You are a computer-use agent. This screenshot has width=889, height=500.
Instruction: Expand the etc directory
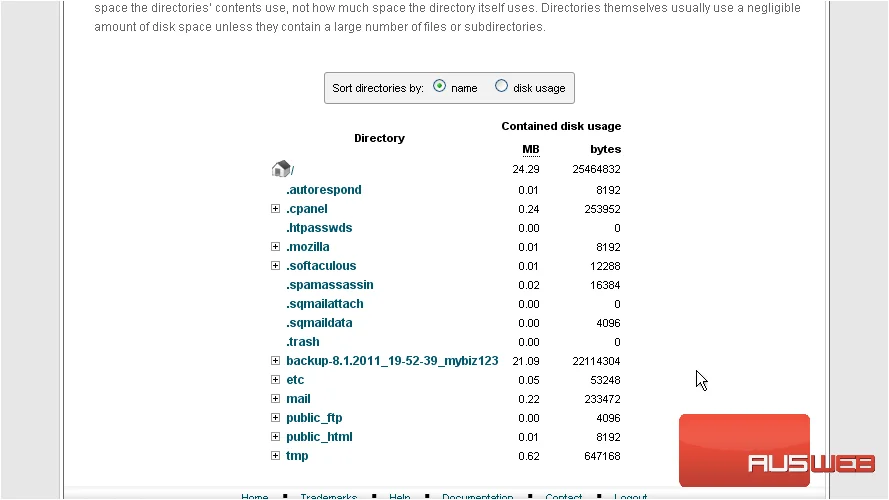276,379
